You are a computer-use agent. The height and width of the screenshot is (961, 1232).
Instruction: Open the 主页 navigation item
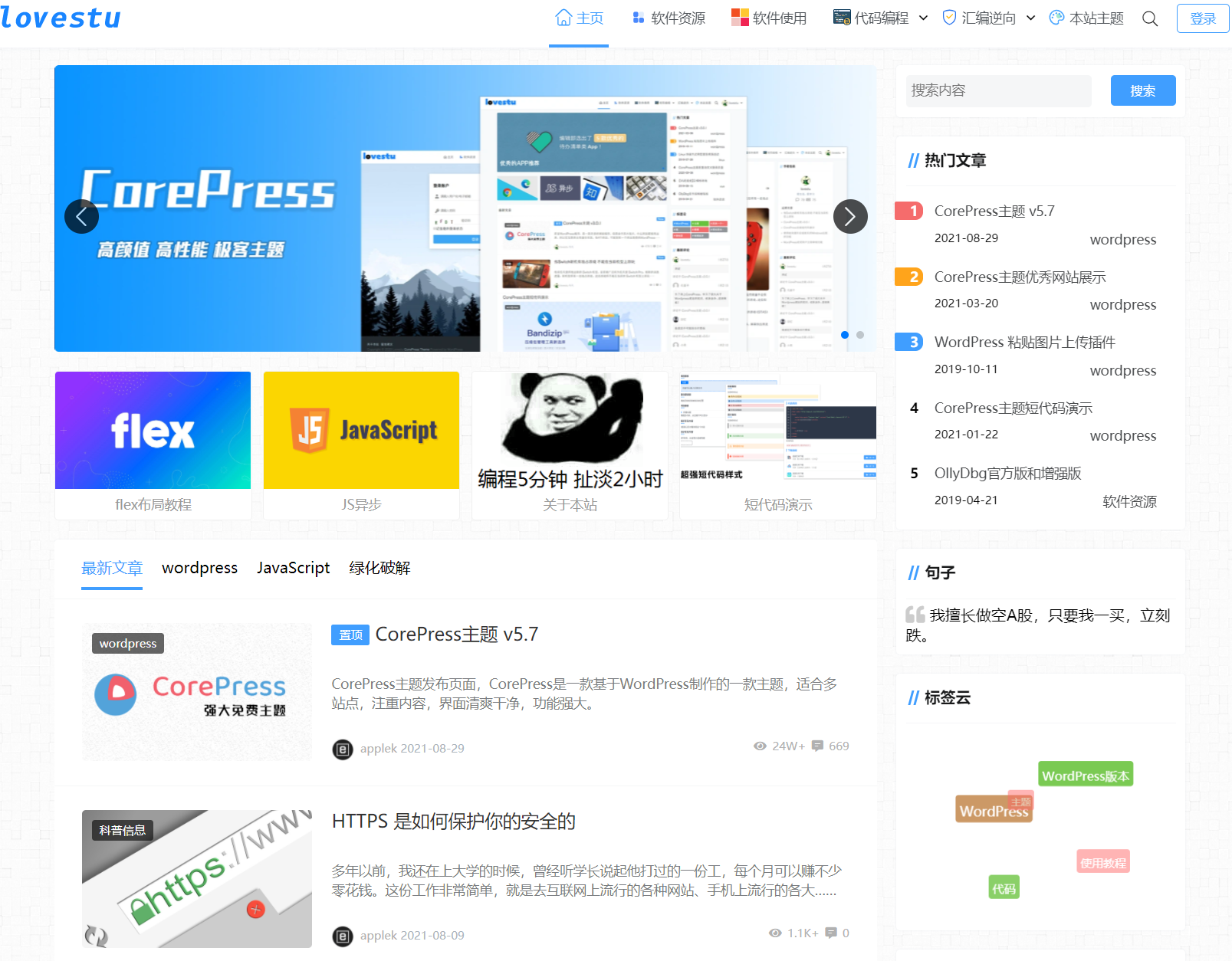coord(579,18)
